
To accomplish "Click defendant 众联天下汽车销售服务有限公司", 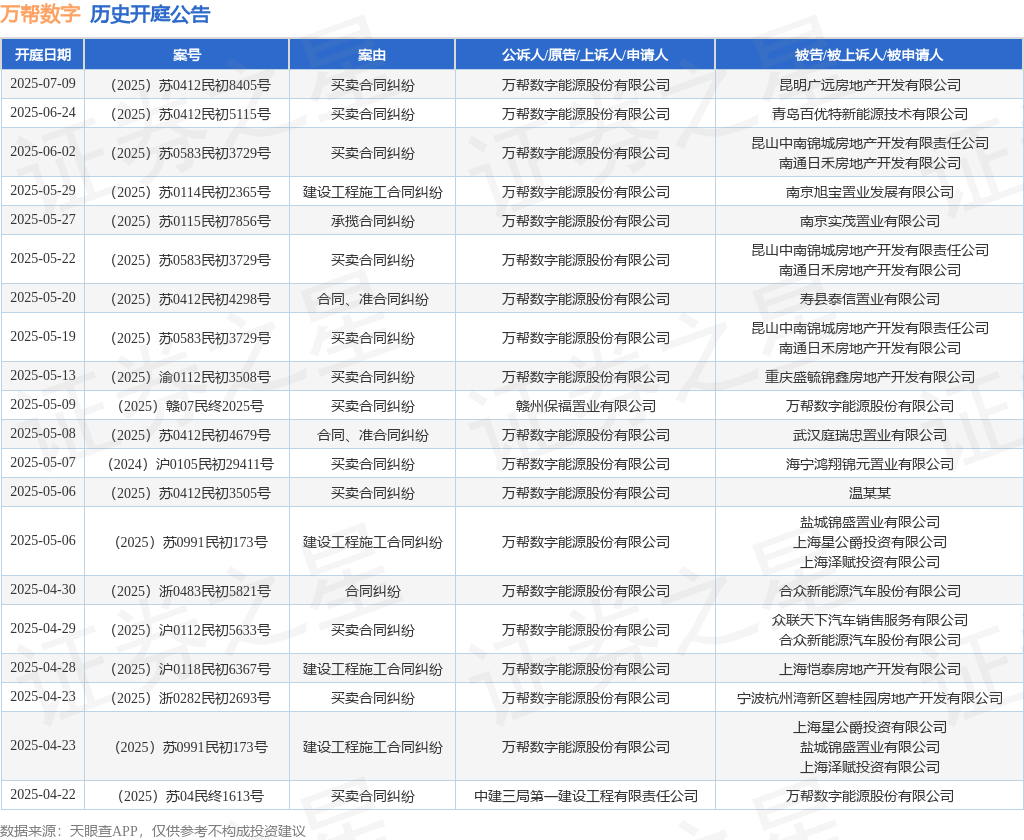I will [869, 620].
